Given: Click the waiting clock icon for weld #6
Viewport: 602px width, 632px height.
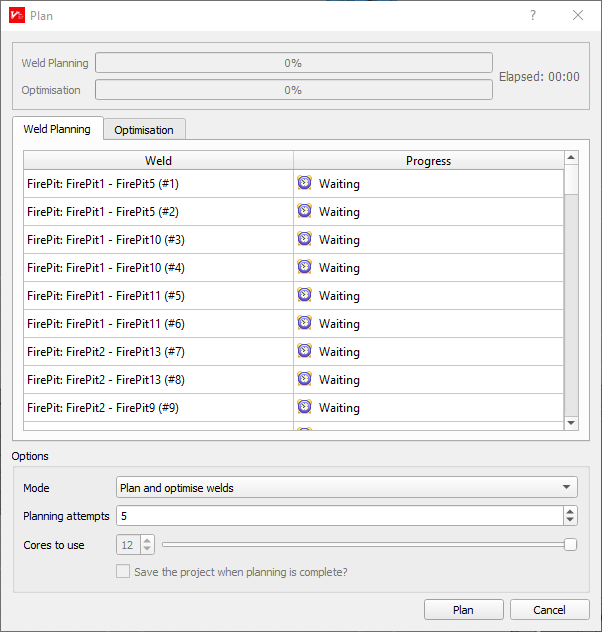Looking at the screenshot, I should click(x=305, y=323).
